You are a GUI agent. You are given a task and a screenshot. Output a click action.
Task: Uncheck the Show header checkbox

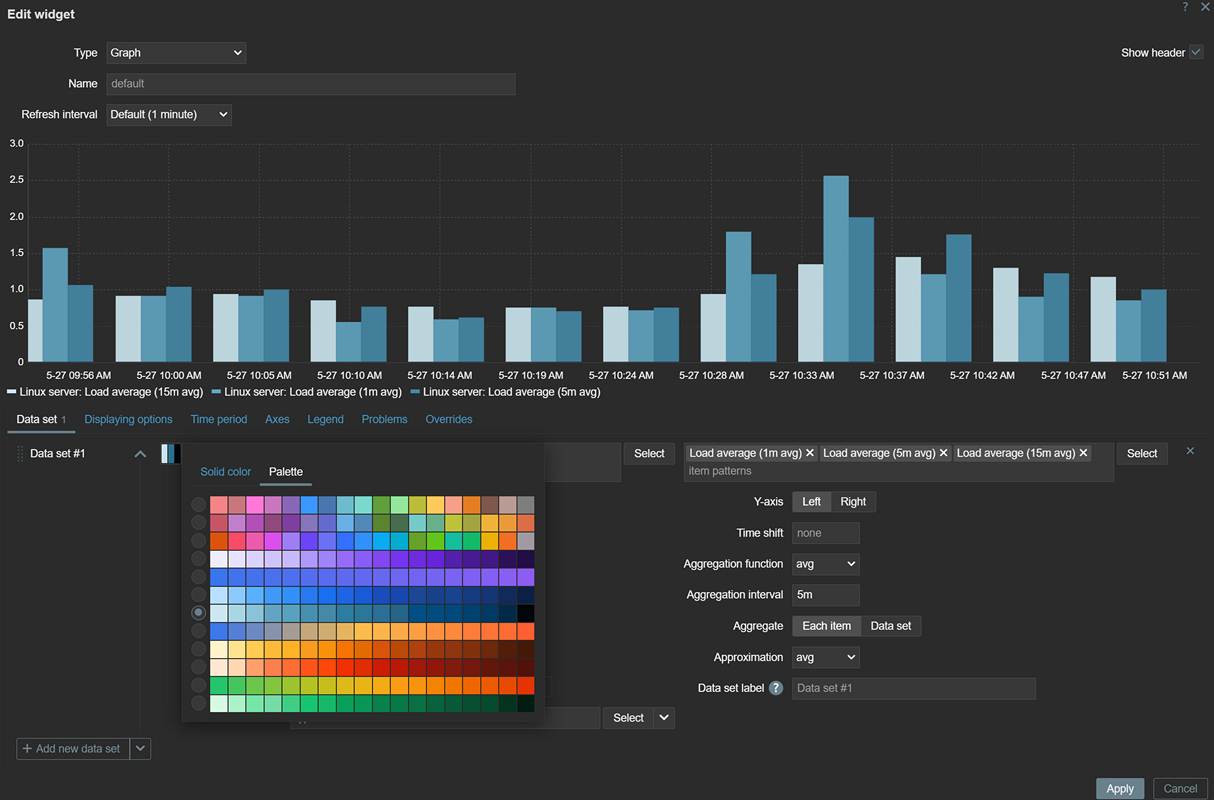tap(1196, 52)
